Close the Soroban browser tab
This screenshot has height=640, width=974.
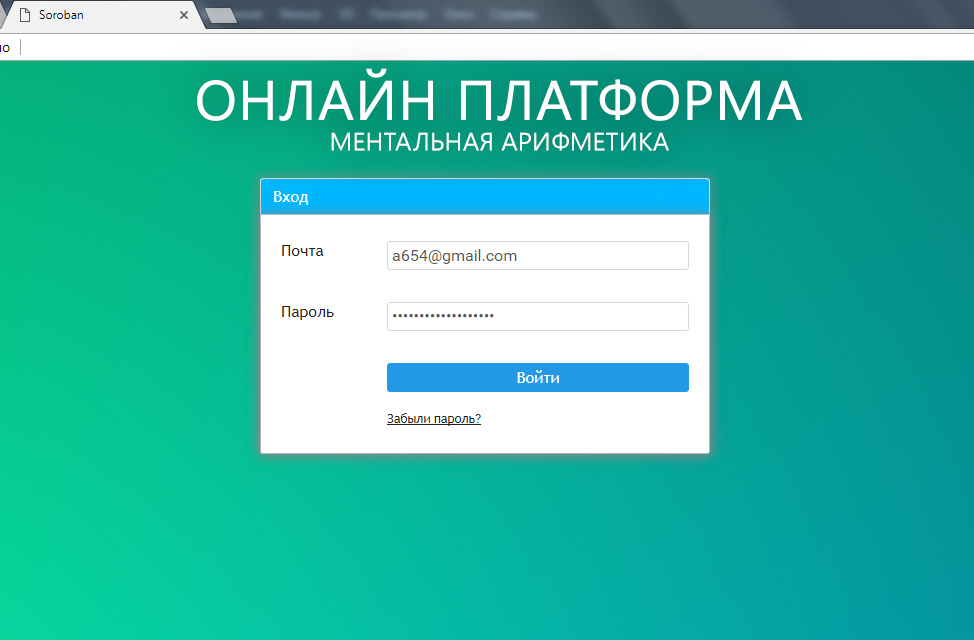pyautogui.click(x=183, y=15)
